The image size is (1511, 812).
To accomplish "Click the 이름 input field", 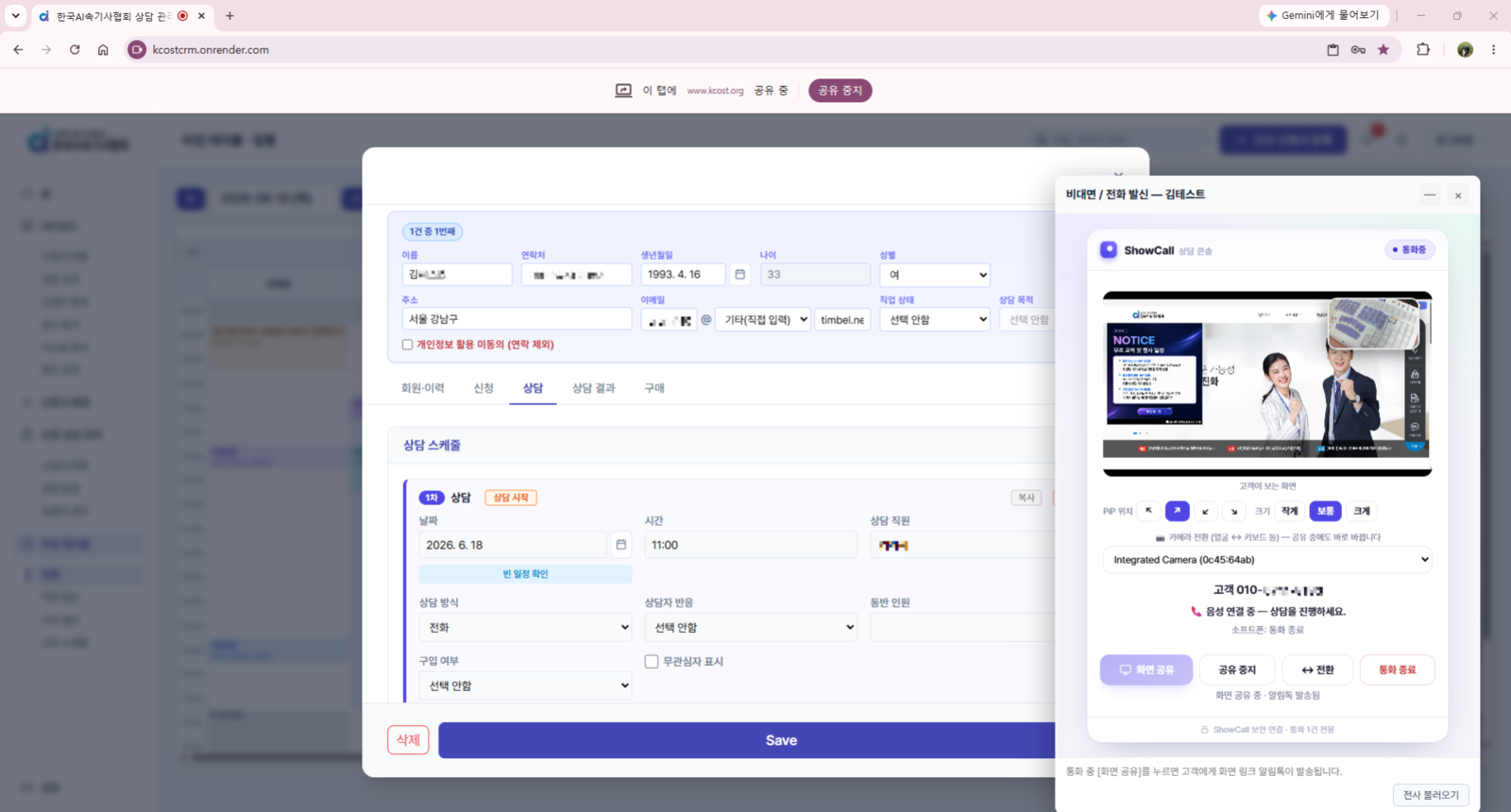I will (x=457, y=275).
